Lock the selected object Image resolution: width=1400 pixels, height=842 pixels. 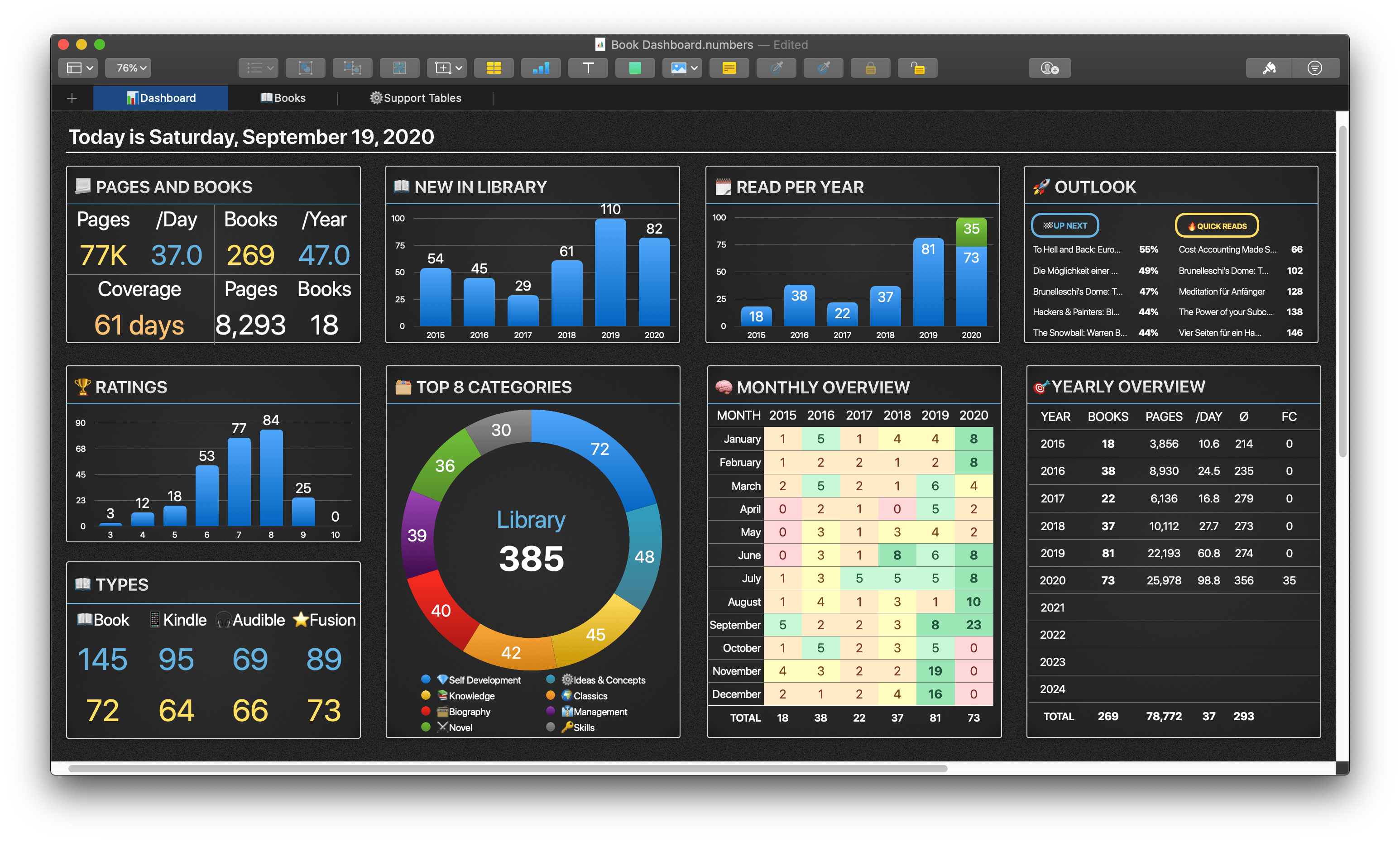tap(870, 67)
